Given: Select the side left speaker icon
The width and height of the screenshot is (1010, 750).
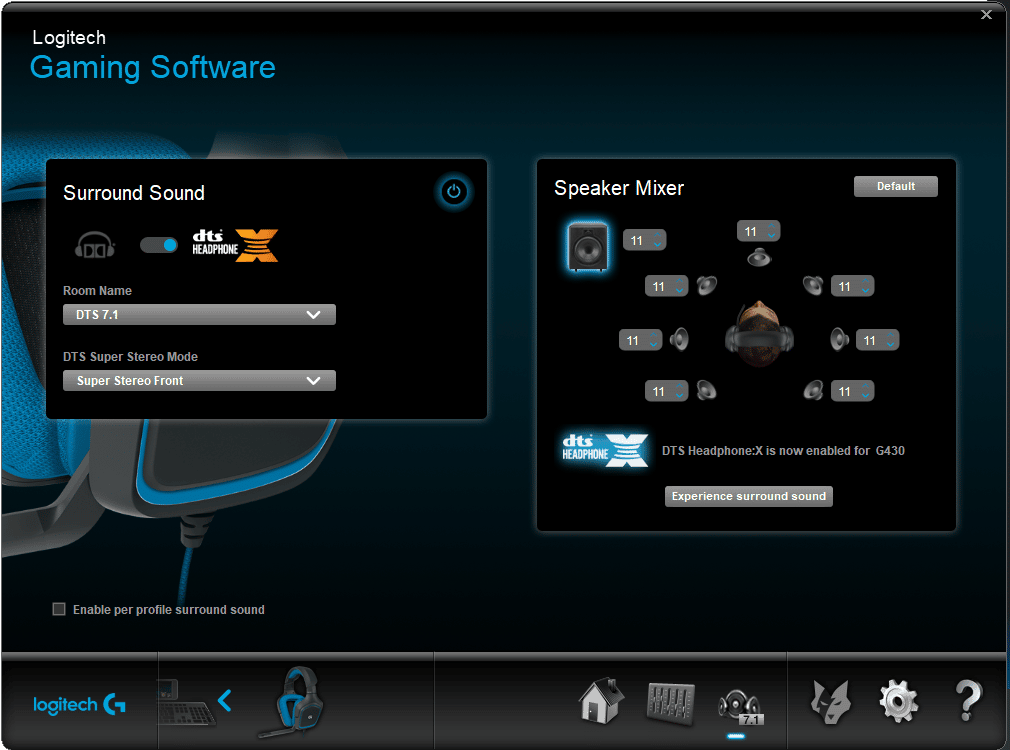Looking at the screenshot, I should (x=680, y=339).
